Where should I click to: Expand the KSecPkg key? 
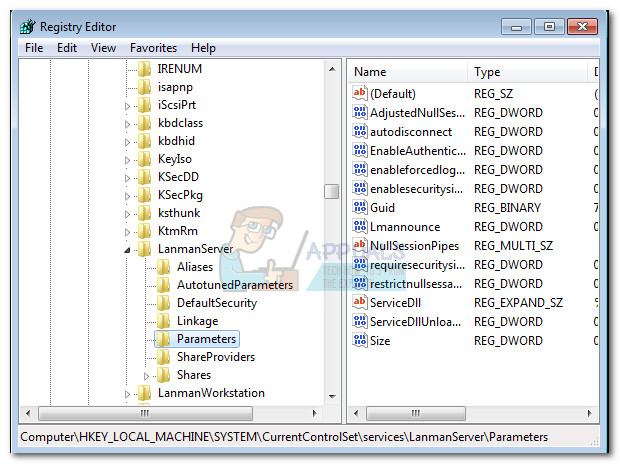[127, 196]
